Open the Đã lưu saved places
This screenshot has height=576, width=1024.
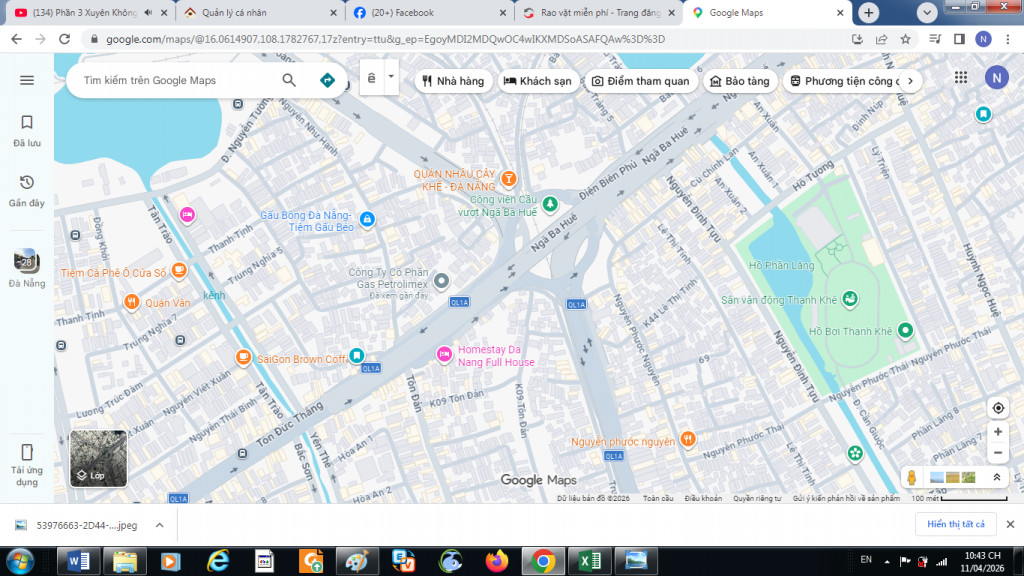(27, 129)
